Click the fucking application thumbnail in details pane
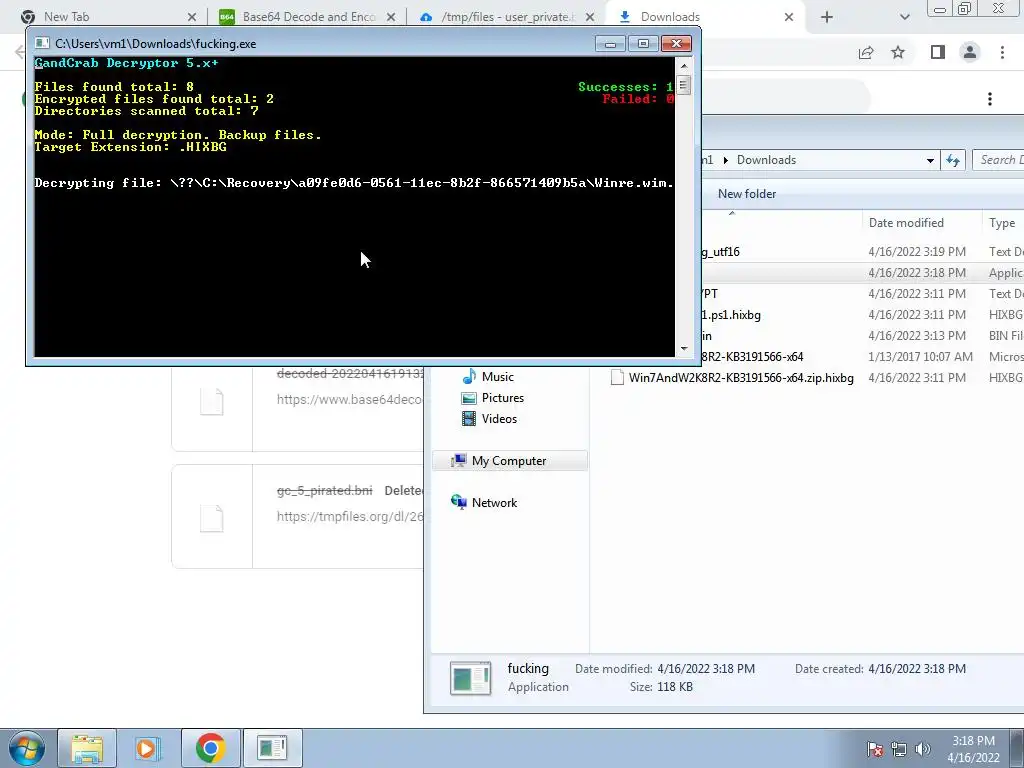The width and height of the screenshot is (1024, 768). tap(470, 679)
